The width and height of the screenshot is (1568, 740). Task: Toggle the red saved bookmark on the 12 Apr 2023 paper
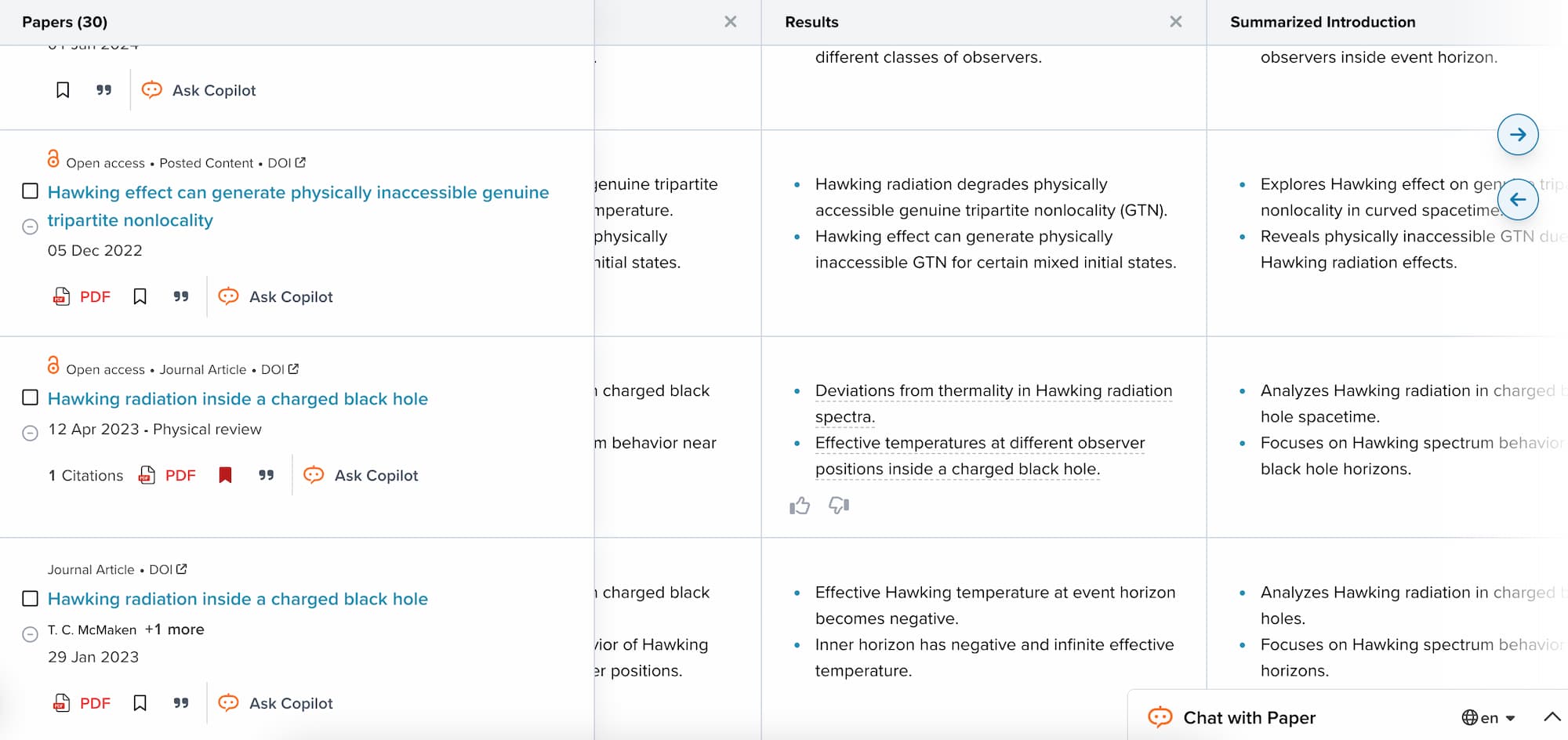coord(225,475)
